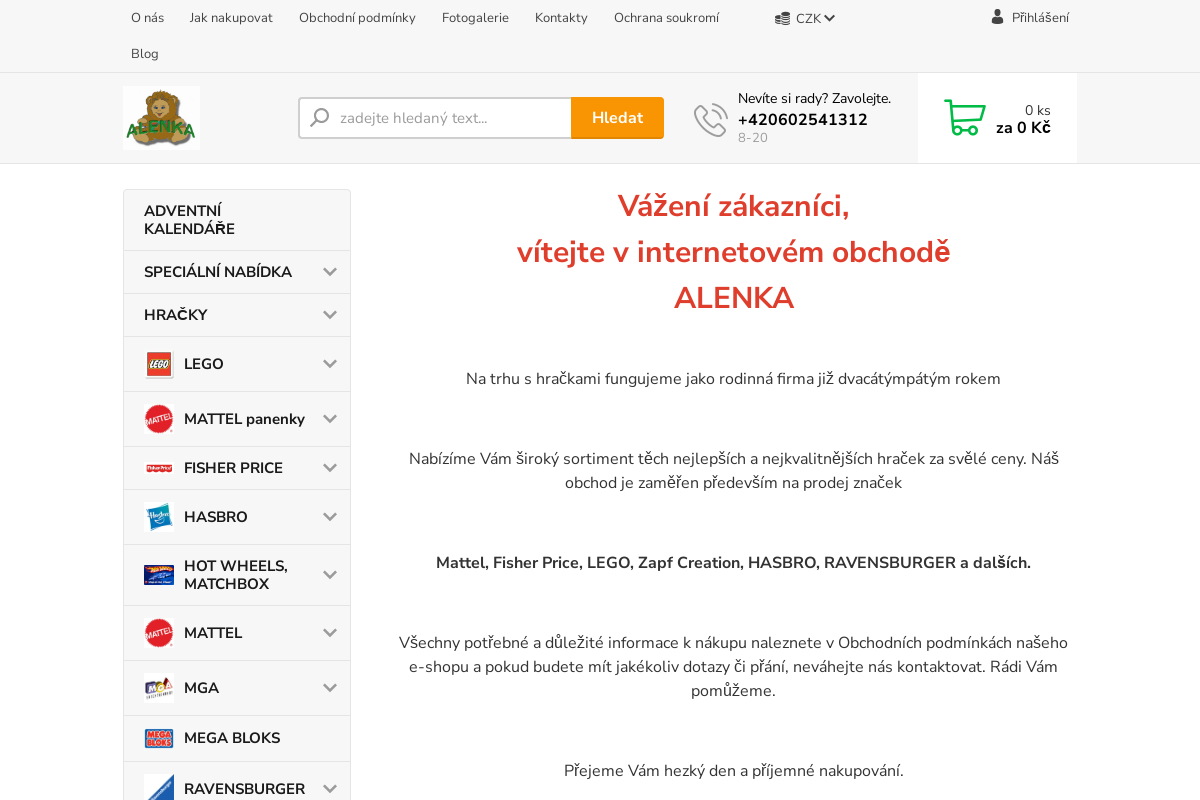This screenshot has height=800, width=1200.
Task: Open the Hot Wheels brand icon
Action: pos(159,575)
